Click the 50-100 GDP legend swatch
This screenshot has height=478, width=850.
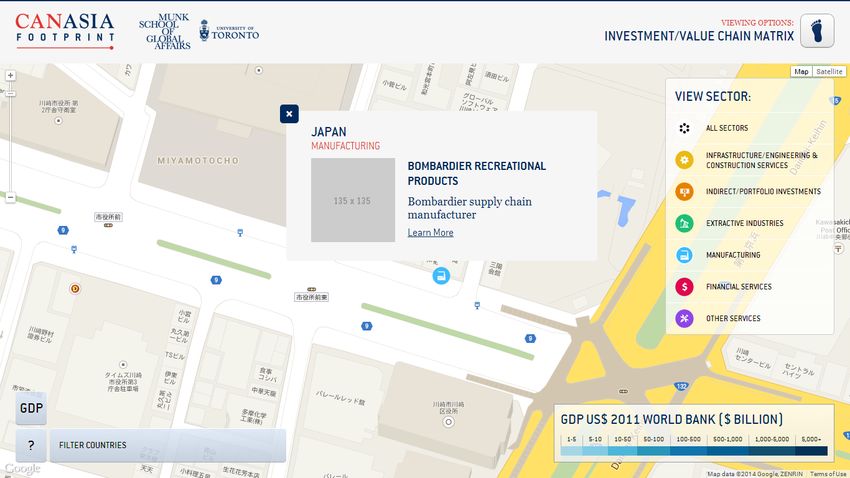tap(654, 451)
